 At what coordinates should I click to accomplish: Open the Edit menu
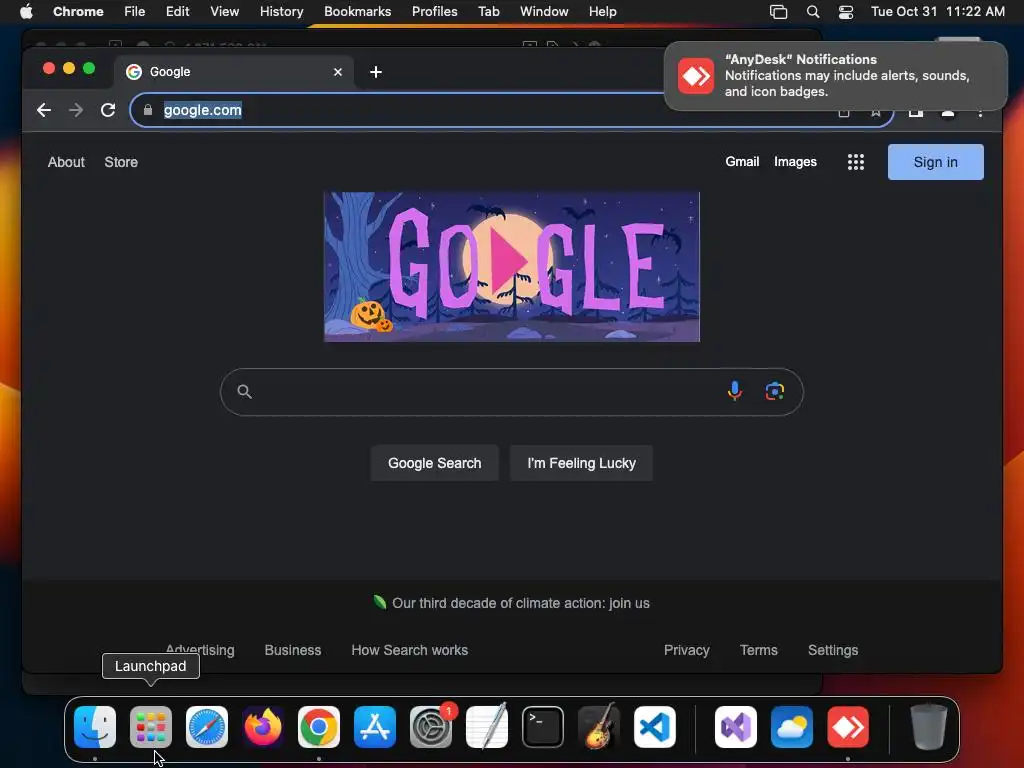pos(177,11)
